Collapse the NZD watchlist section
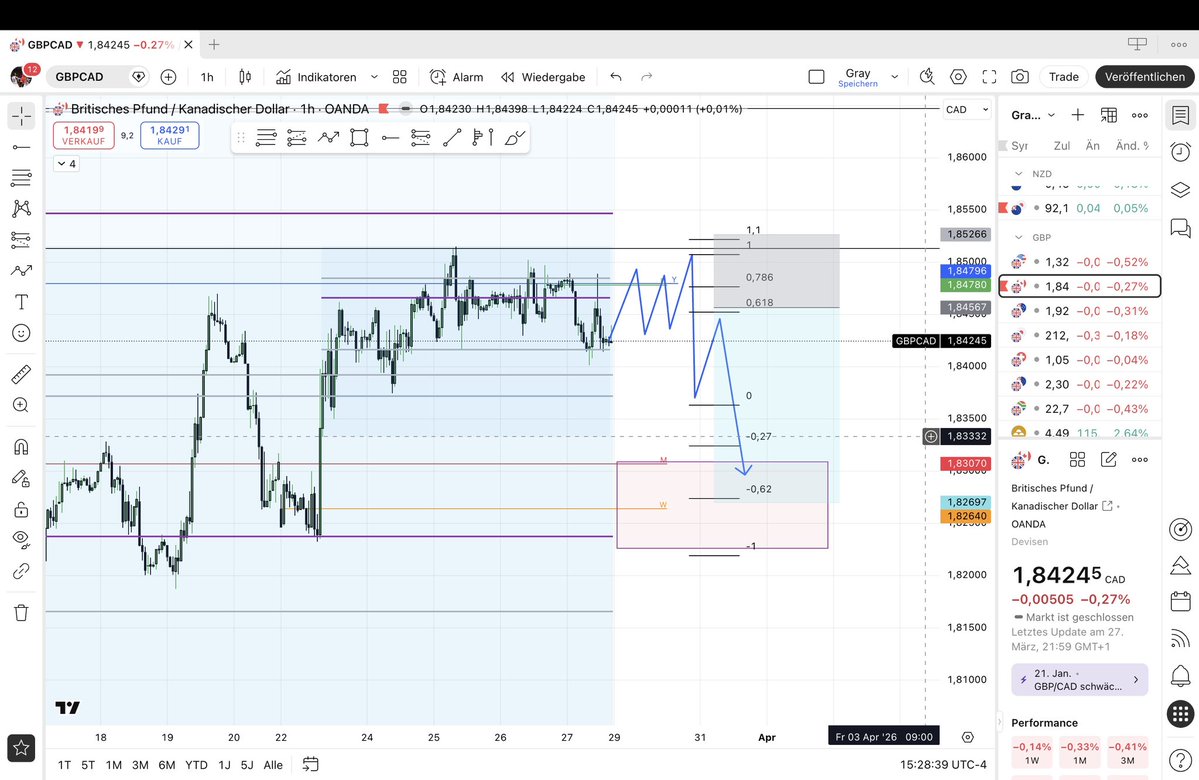The height and width of the screenshot is (780, 1199). click(1018, 174)
